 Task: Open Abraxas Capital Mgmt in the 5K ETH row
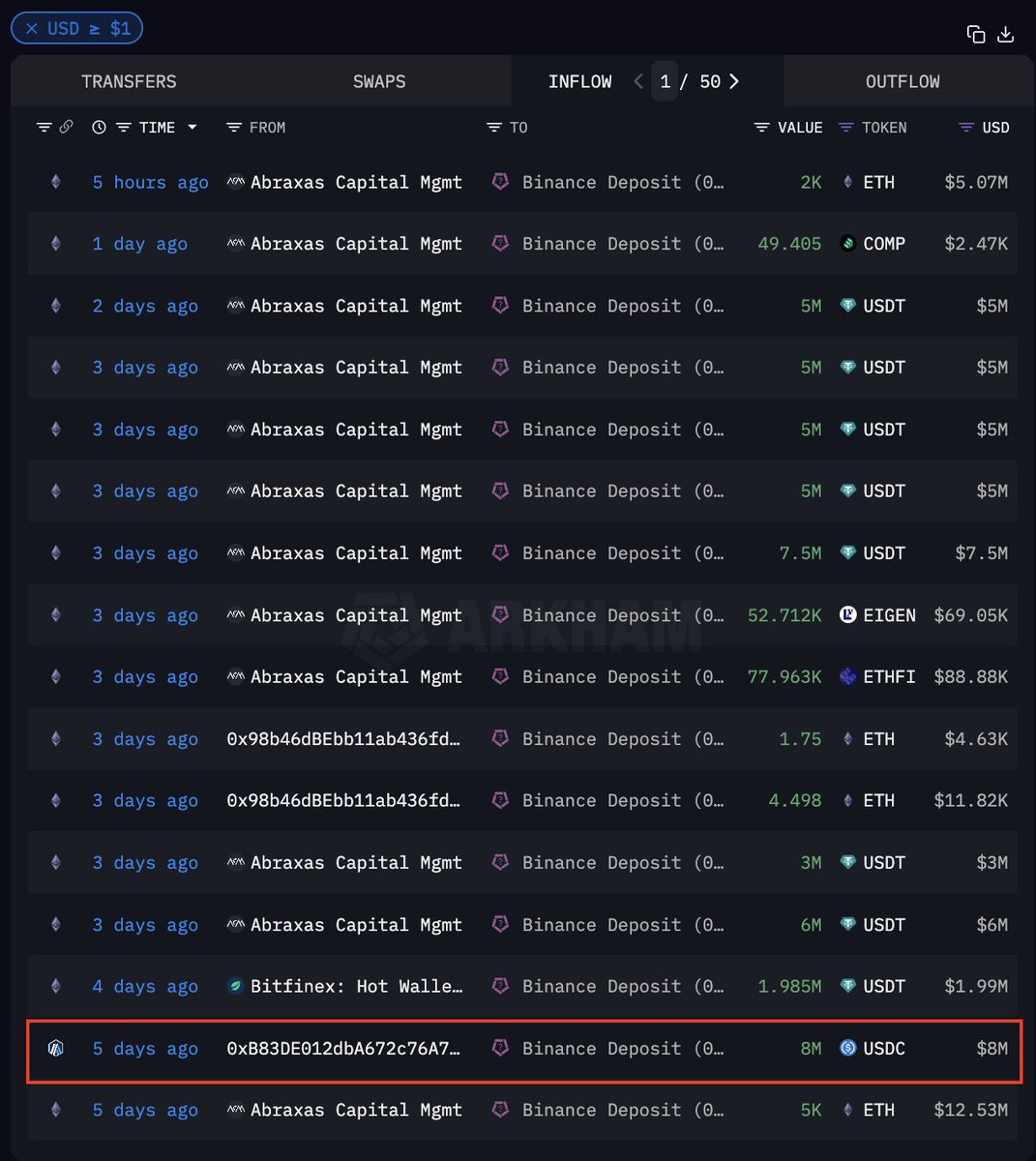coord(356,1111)
